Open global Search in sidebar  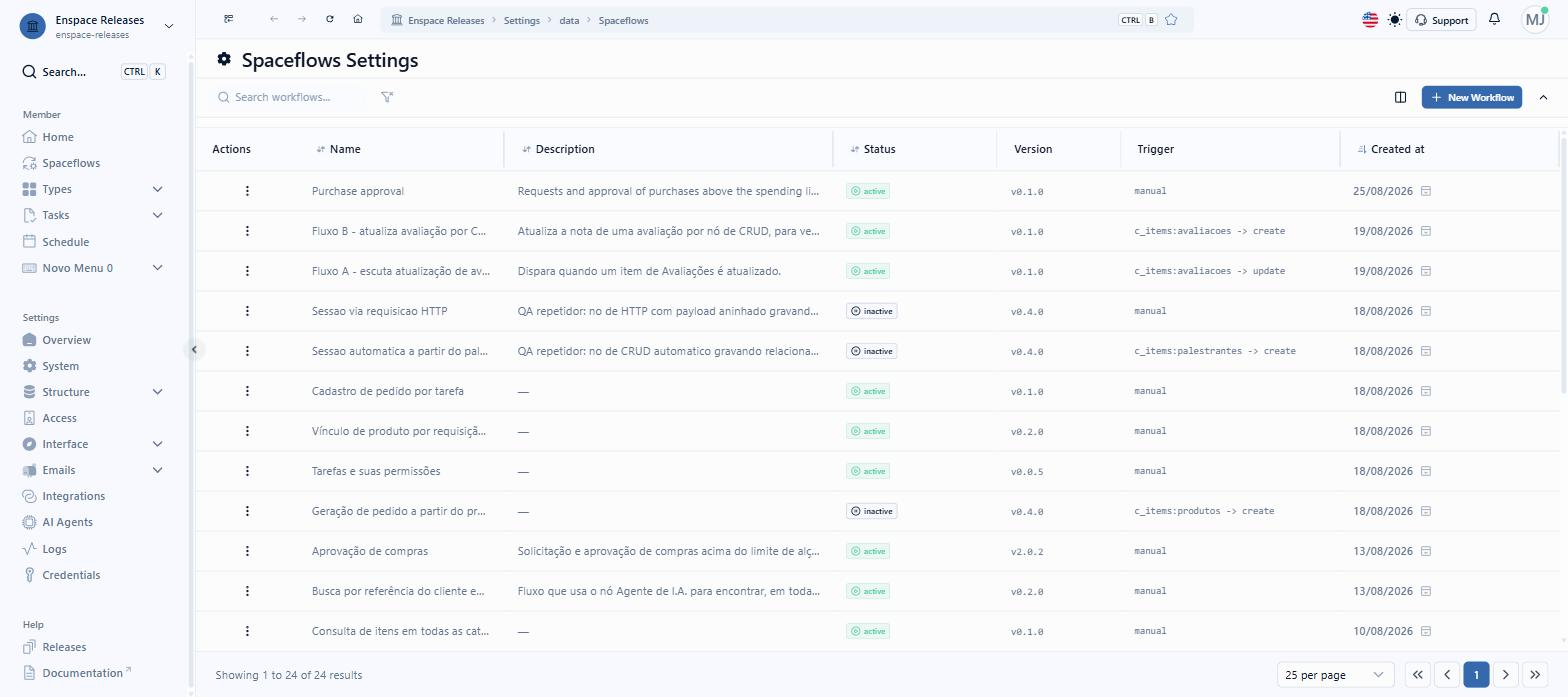pyautogui.click(x=92, y=72)
